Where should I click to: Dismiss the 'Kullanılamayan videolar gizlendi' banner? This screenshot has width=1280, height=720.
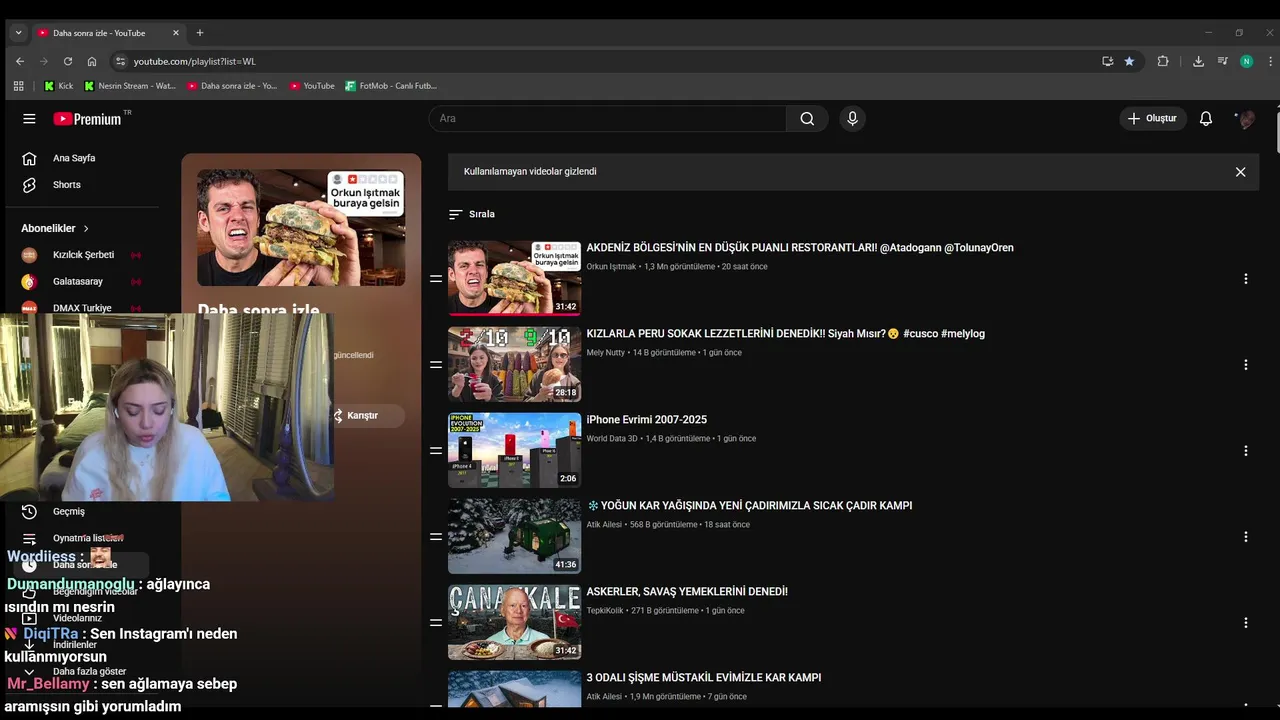[1240, 172]
